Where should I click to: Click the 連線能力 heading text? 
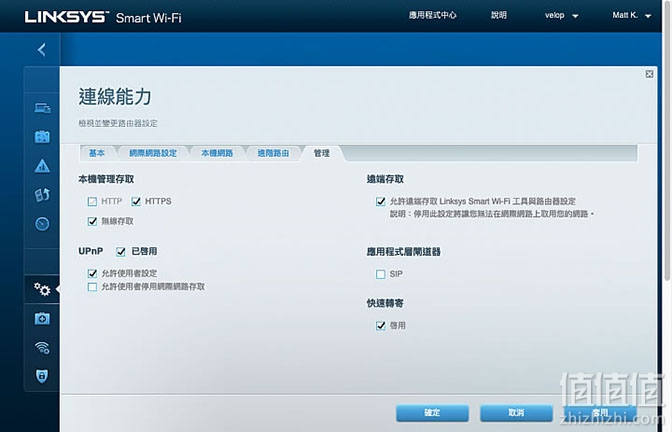click(115, 96)
